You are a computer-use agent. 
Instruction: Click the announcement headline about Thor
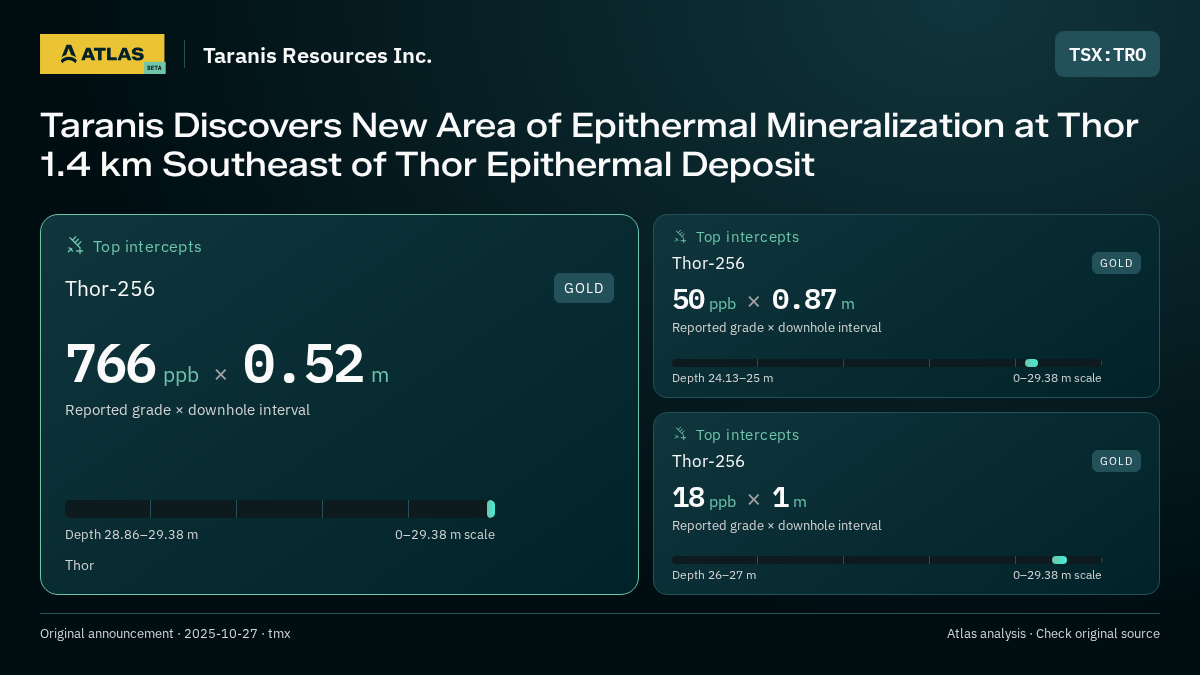click(x=589, y=145)
